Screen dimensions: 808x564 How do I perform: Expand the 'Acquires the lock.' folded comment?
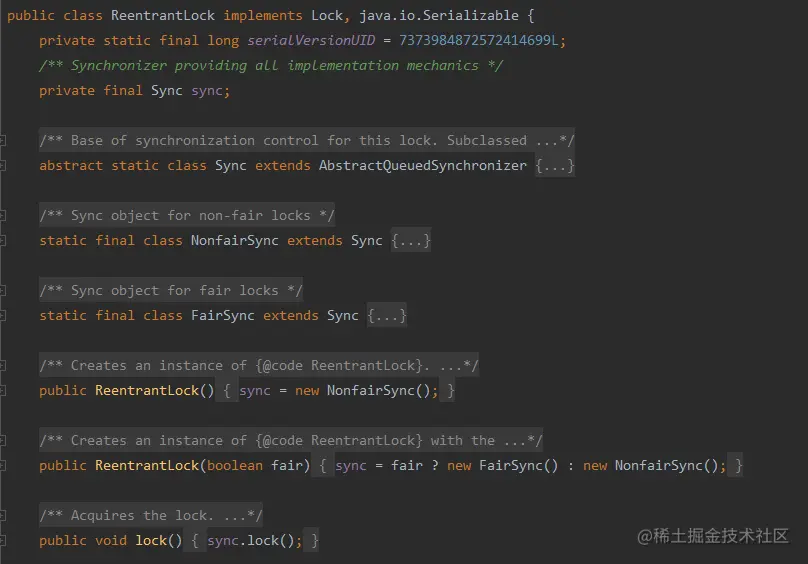(151, 515)
